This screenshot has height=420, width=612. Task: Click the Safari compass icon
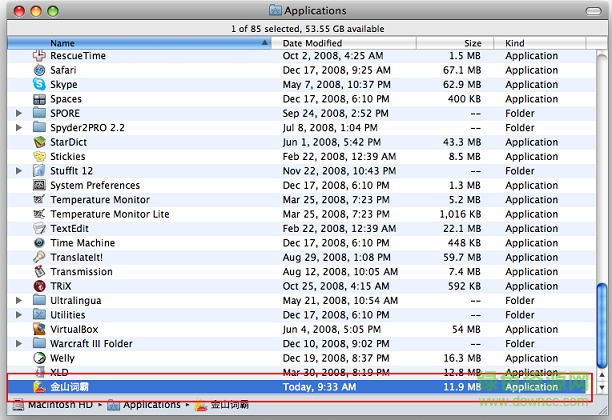(x=39, y=71)
